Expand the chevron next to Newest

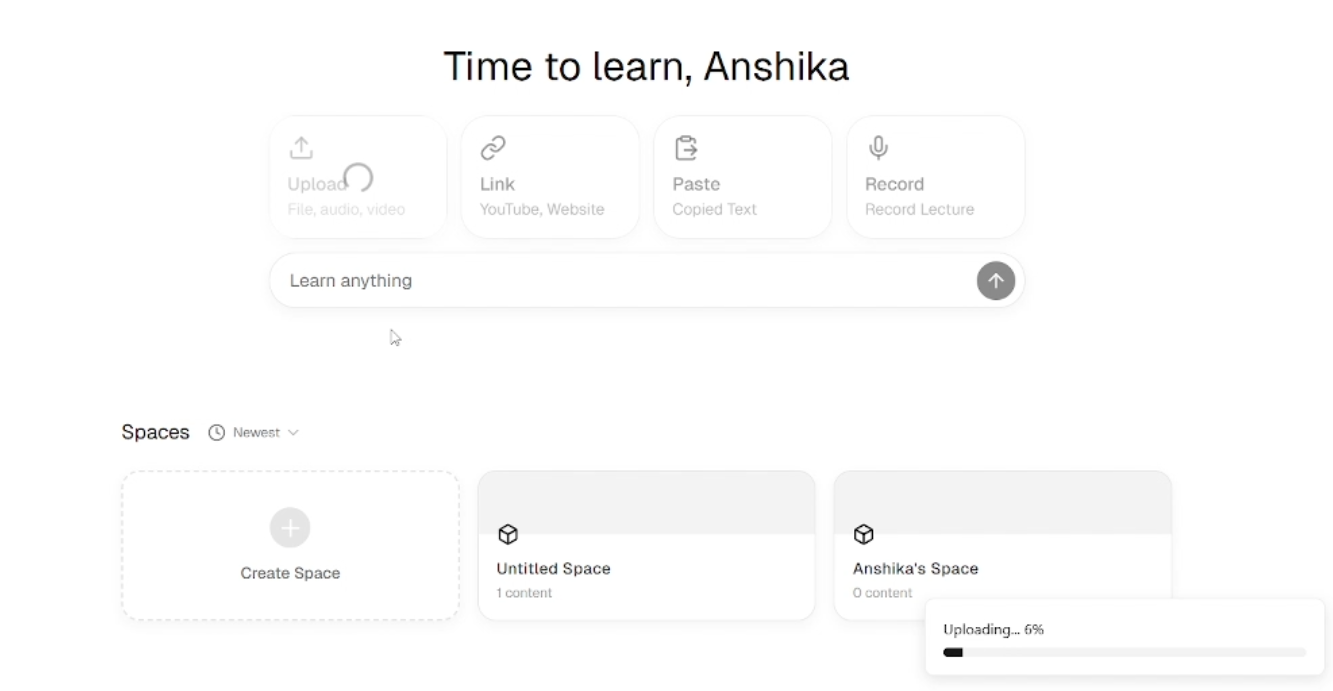coord(293,433)
